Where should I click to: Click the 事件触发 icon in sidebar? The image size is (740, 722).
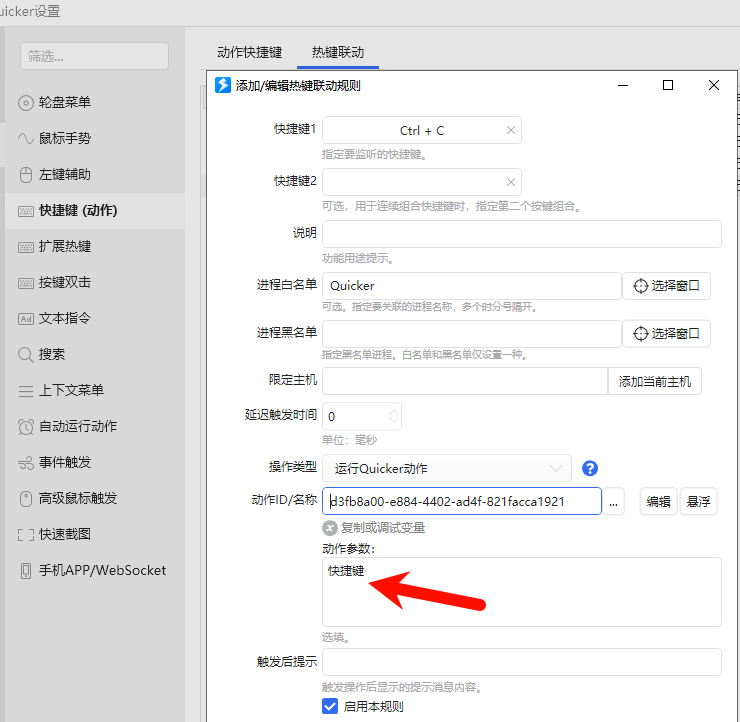pos(26,463)
